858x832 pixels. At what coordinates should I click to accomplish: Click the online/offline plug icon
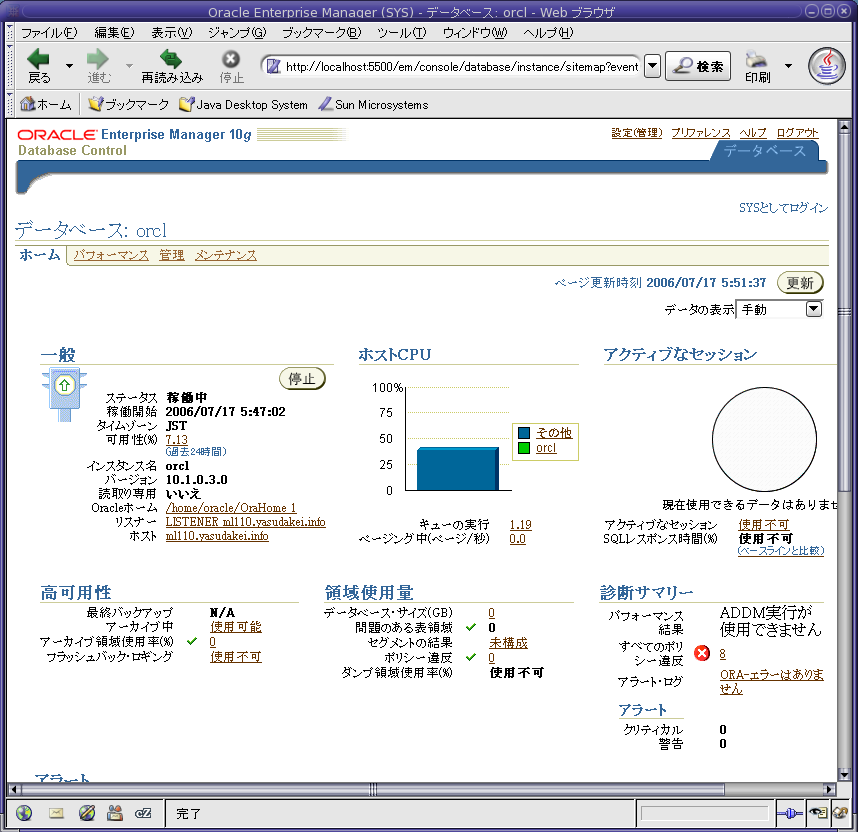coord(789,814)
